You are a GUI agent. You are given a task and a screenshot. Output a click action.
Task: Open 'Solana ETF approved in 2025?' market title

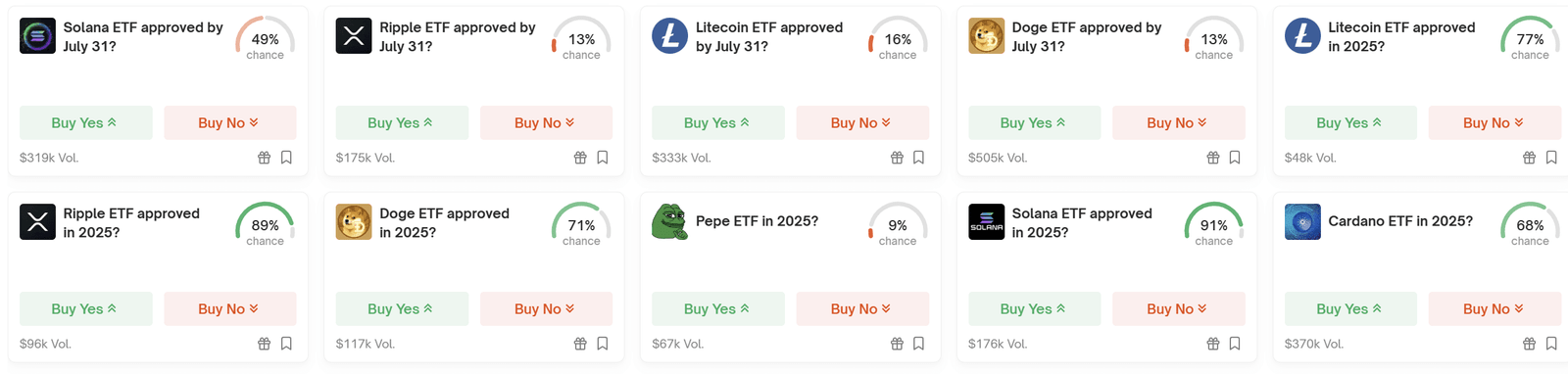[x=1082, y=222]
